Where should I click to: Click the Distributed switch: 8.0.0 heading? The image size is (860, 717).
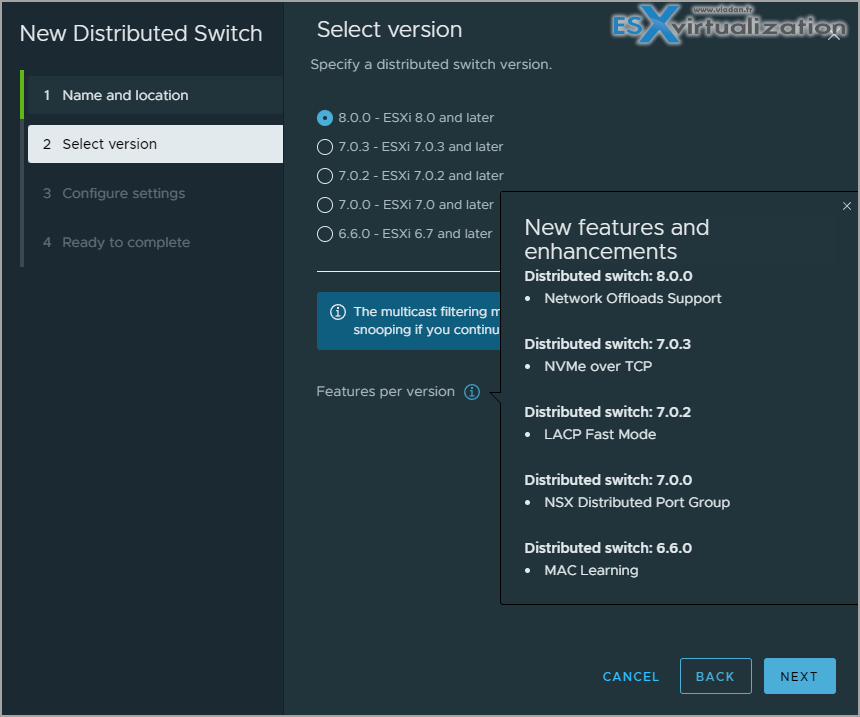coord(608,276)
